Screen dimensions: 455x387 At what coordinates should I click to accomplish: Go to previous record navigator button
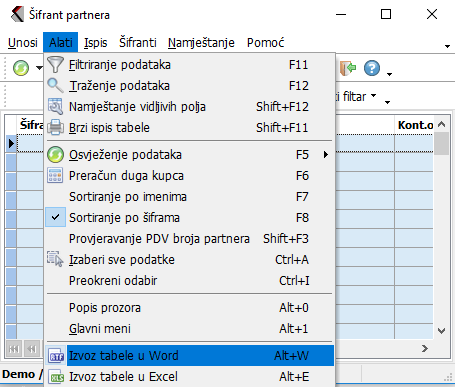[32, 349]
